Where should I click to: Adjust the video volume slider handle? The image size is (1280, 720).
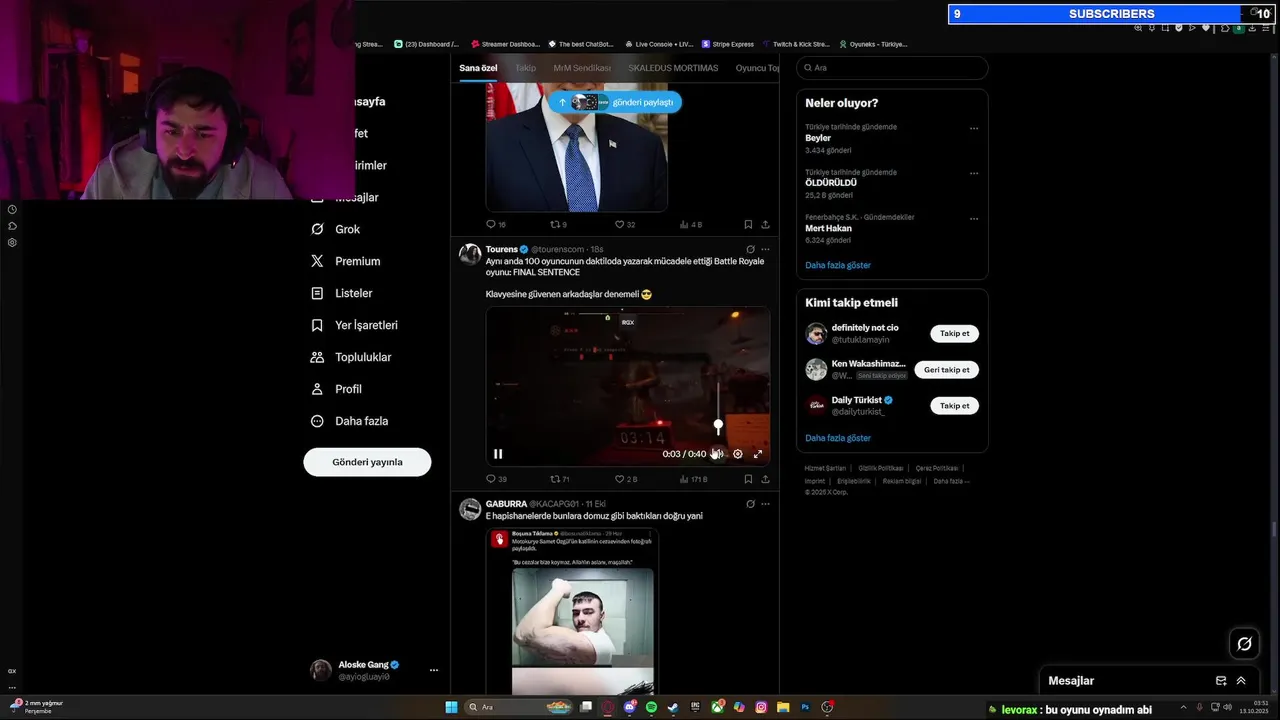(718, 426)
